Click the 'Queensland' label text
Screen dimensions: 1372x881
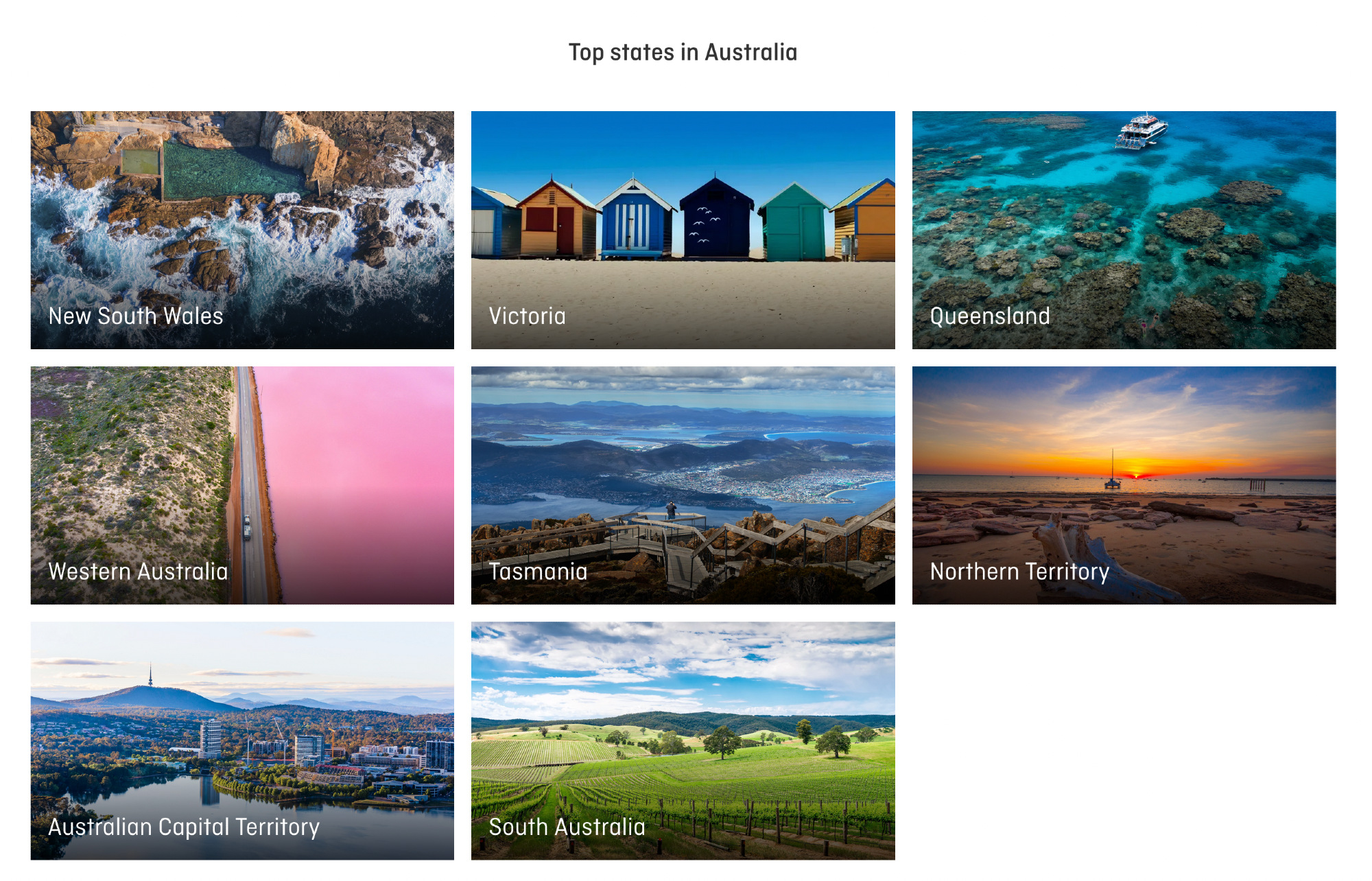click(x=990, y=316)
